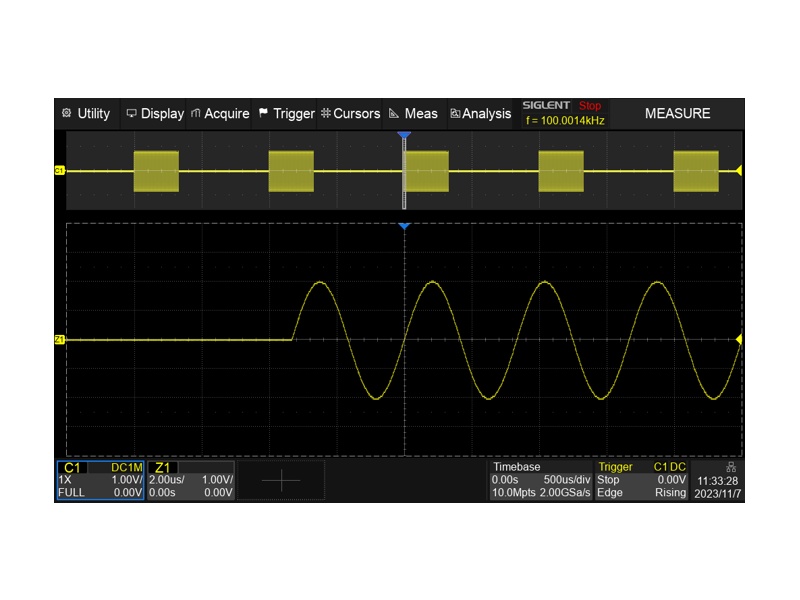Click the C1 channel label left of overview
This screenshot has height=600, width=800.
(x=59, y=171)
